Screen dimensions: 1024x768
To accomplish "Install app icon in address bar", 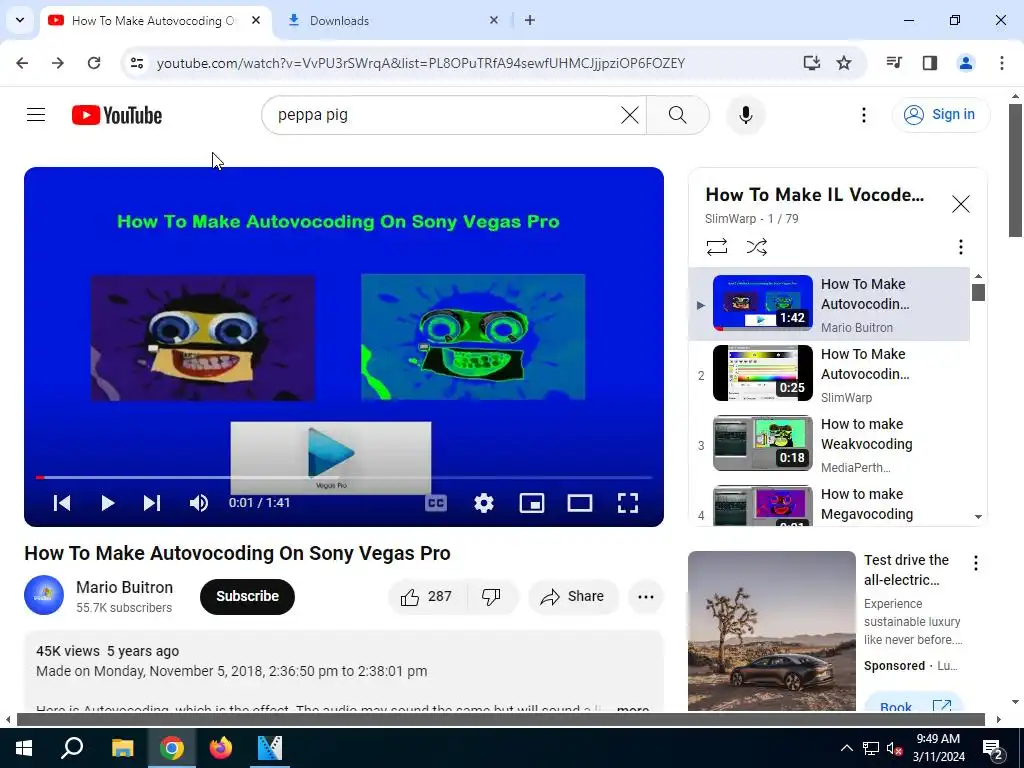I will [x=811, y=63].
